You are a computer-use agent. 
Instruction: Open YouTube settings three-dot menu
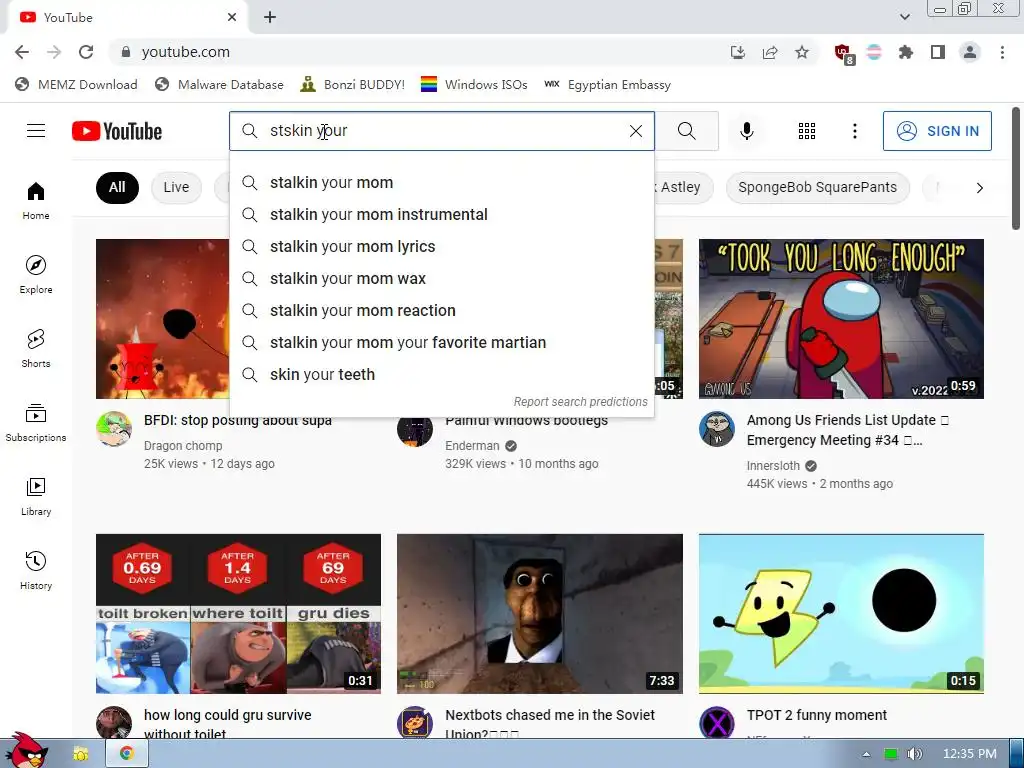tap(854, 131)
